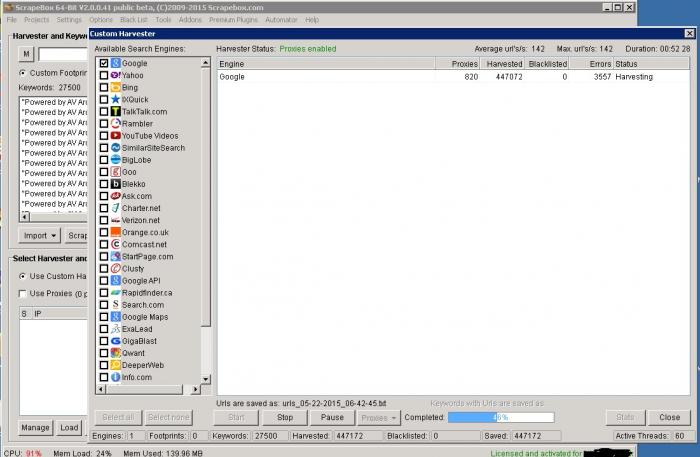Image resolution: width=700 pixels, height=457 pixels.
Task: Click the Search.com icon
Action: [x=116, y=304]
